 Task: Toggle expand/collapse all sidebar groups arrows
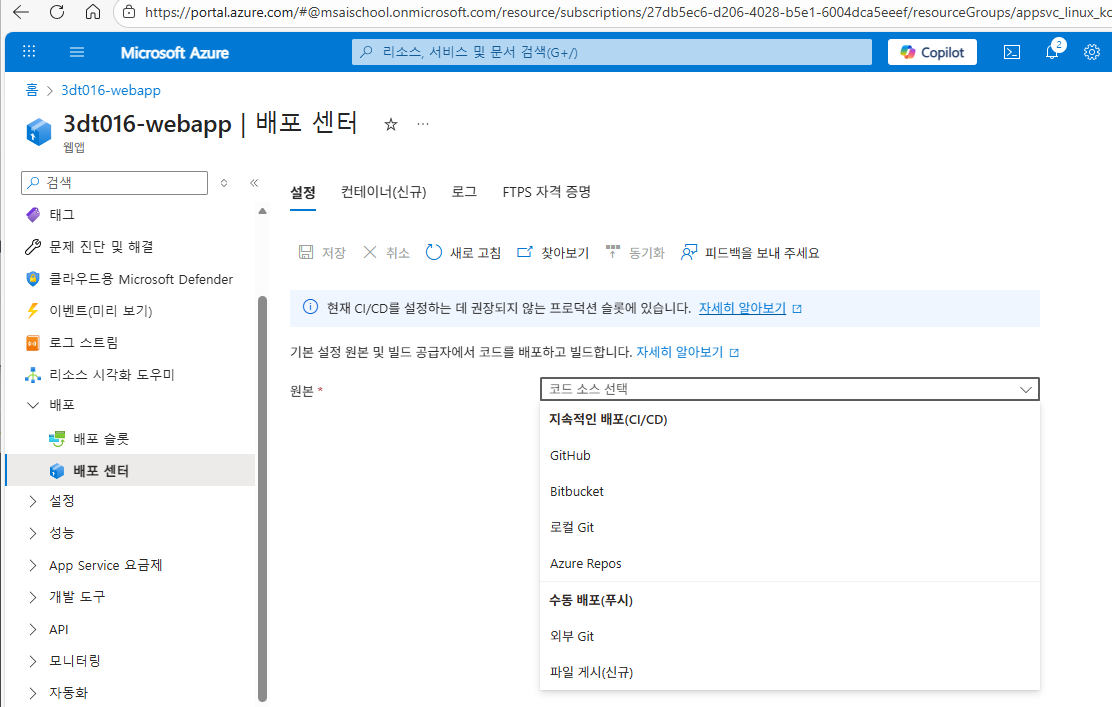click(224, 183)
